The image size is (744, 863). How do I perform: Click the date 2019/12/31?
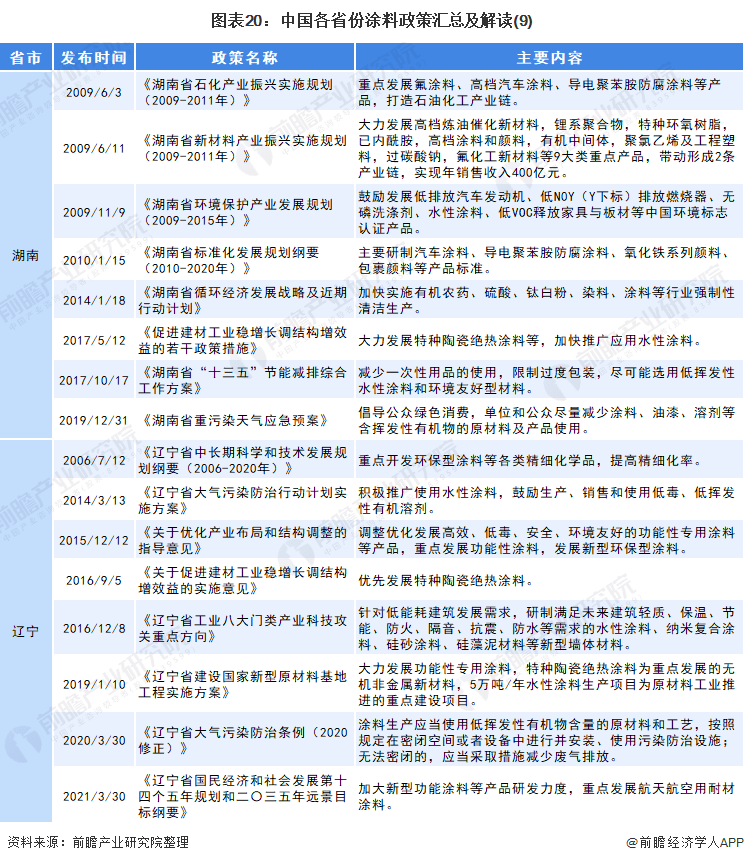[x=94, y=420]
